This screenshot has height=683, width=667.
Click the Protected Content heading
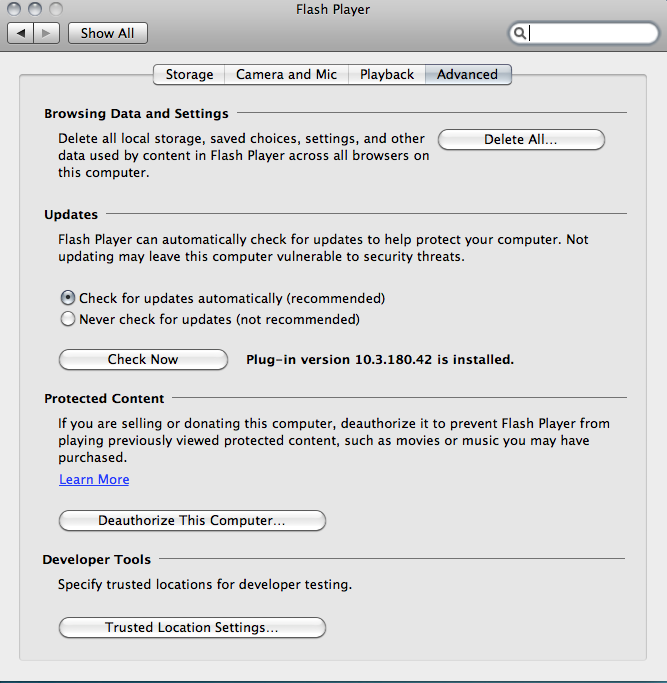(104, 399)
